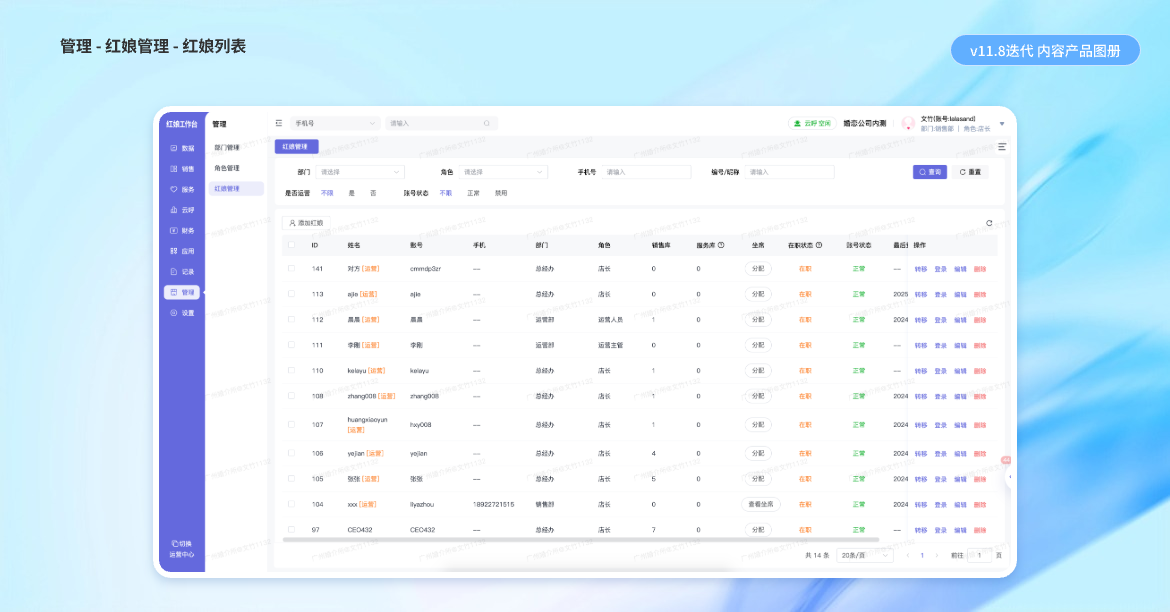Click the search magnifier in top search box
Image resolution: width=1170 pixels, height=612 pixels.
pos(487,123)
